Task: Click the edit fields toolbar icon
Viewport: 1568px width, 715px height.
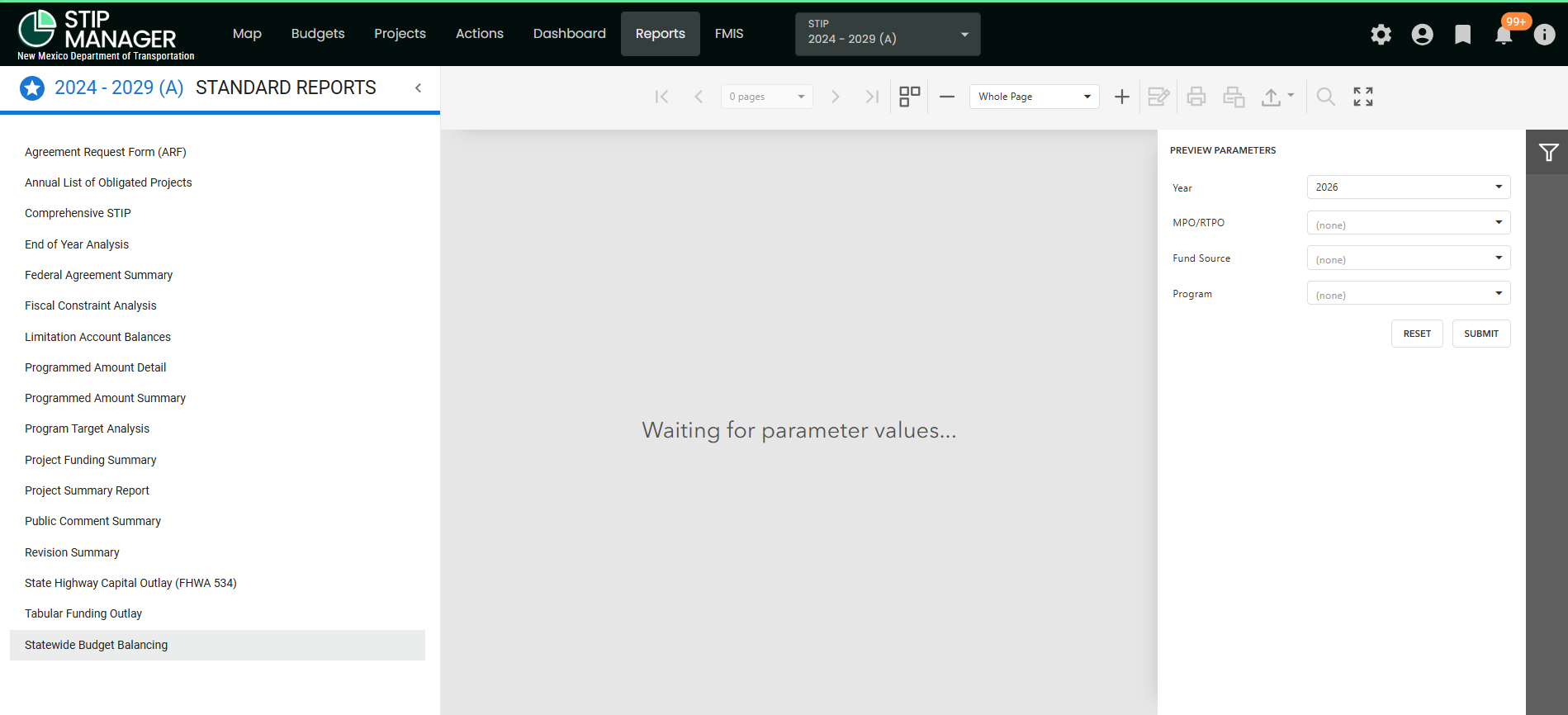Action: 1158,97
